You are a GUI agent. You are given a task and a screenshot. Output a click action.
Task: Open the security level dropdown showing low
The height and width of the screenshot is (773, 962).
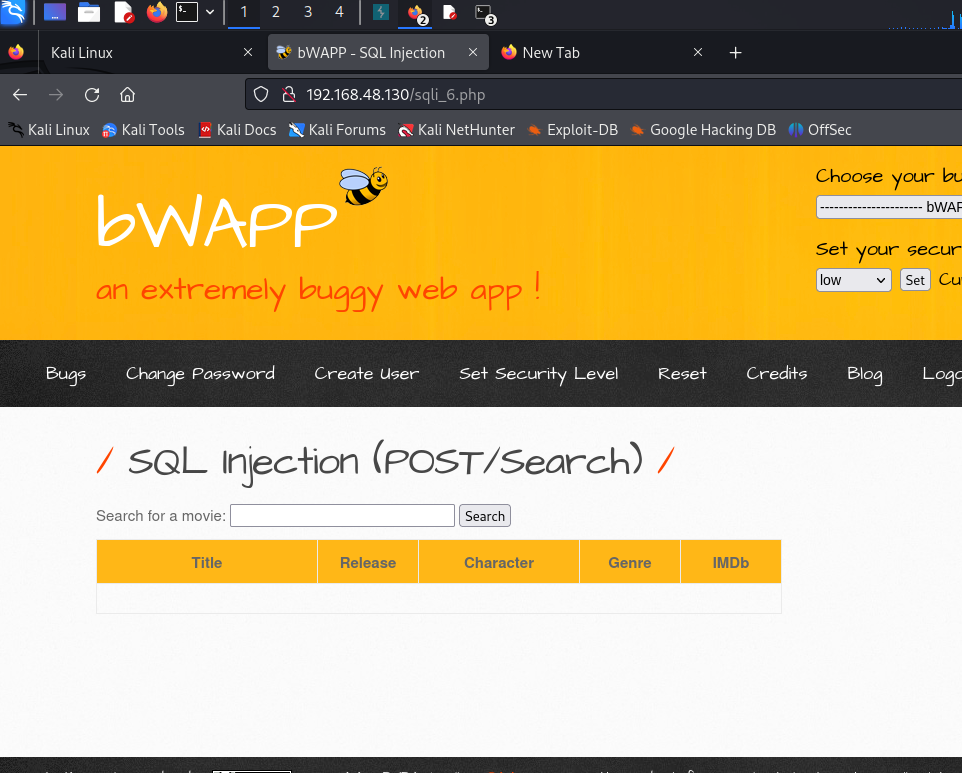pos(853,280)
